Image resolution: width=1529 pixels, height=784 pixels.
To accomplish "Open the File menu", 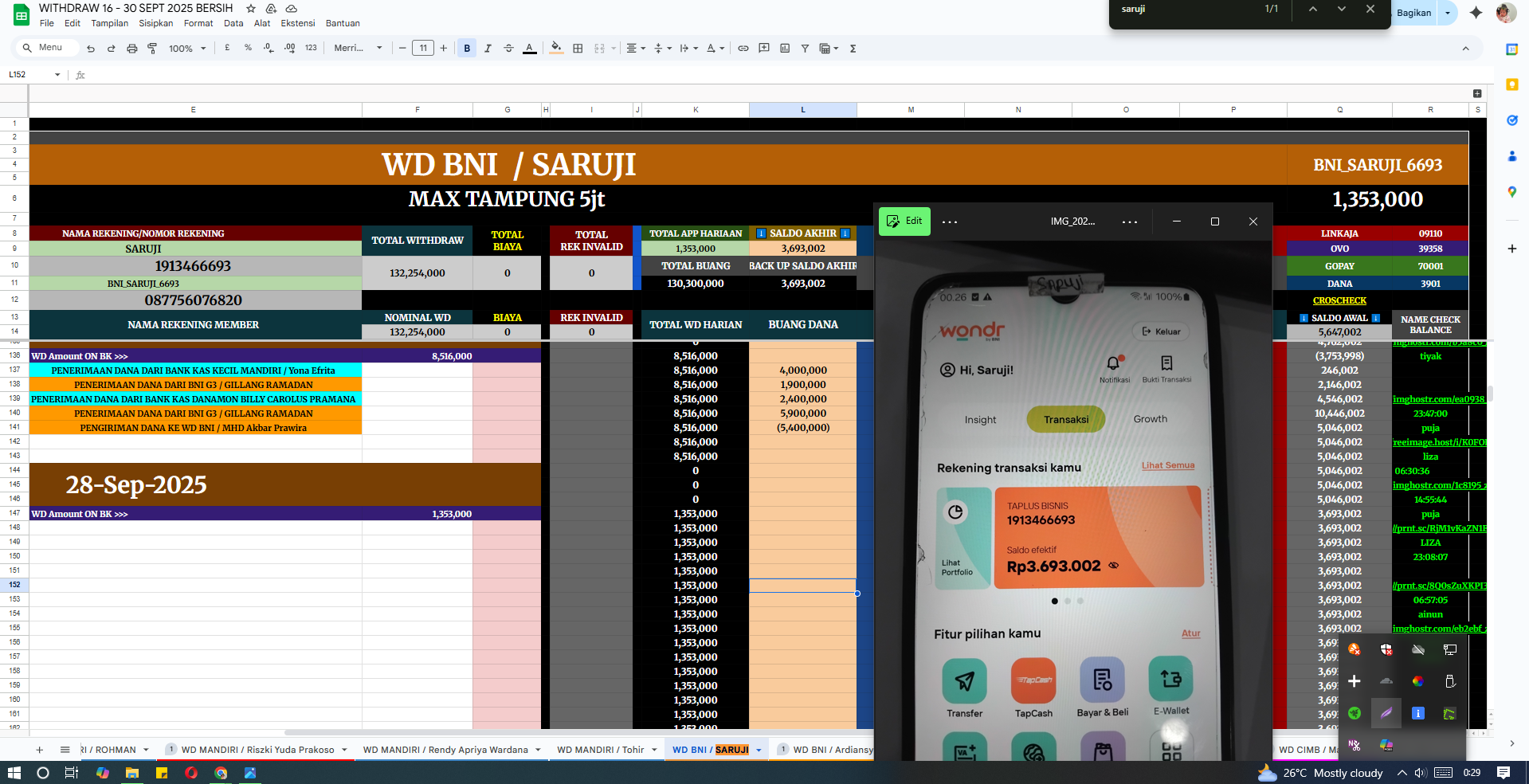I will pos(47,24).
